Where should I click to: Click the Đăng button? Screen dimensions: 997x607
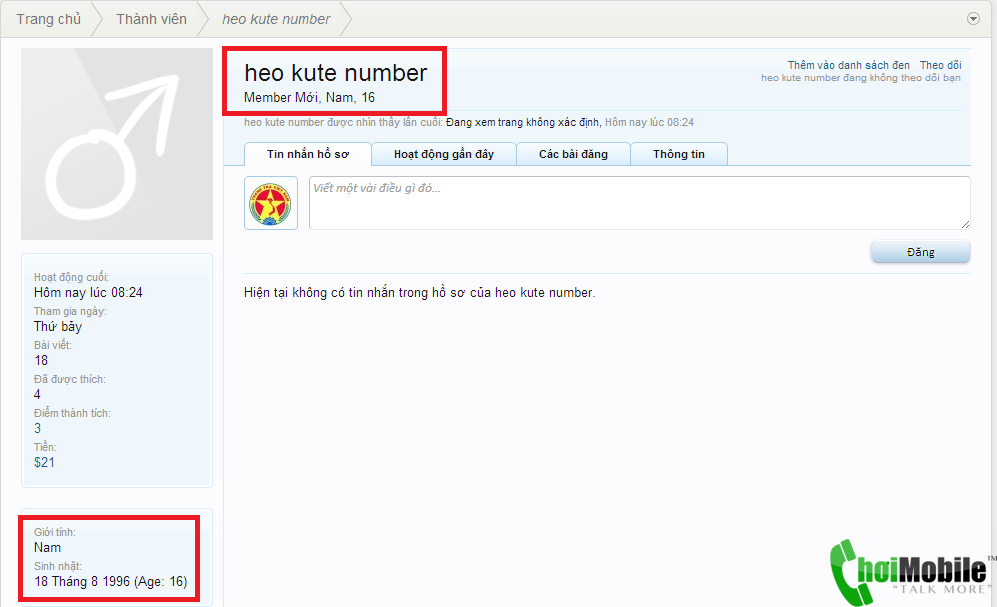pyautogui.click(x=920, y=252)
